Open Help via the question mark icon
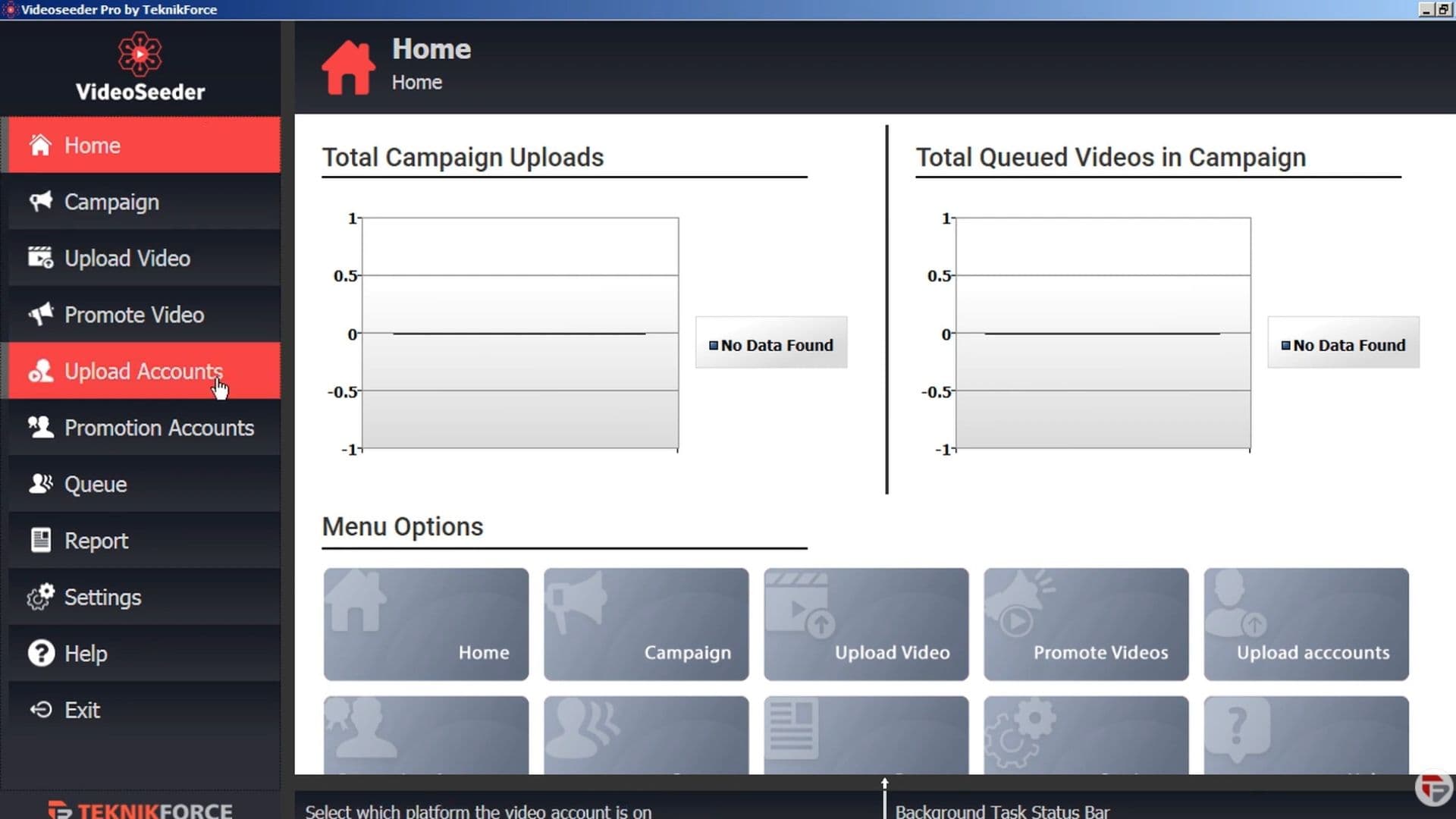 click(x=39, y=653)
